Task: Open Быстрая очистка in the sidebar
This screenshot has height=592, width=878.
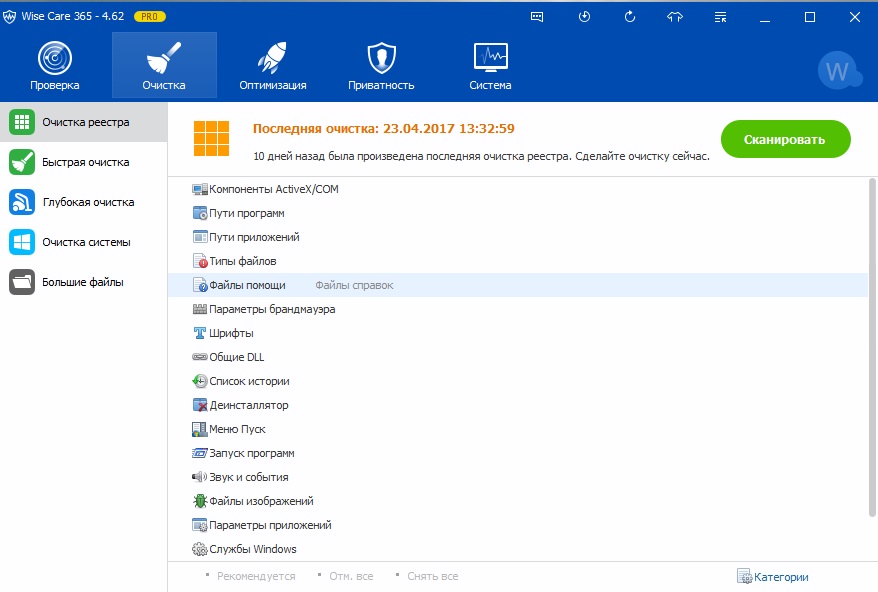Action: click(85, 162)
